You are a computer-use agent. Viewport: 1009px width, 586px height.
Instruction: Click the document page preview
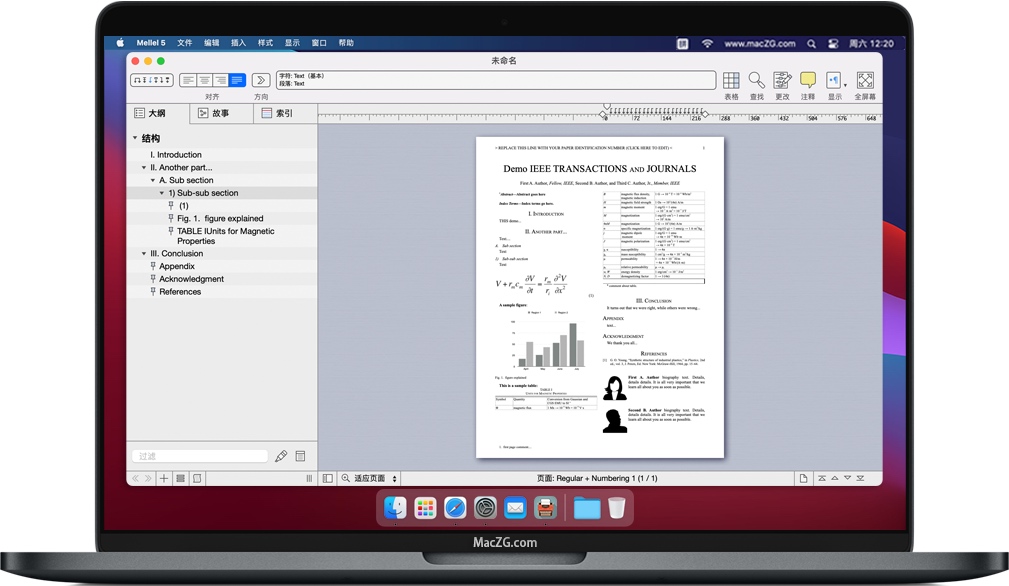600,297
